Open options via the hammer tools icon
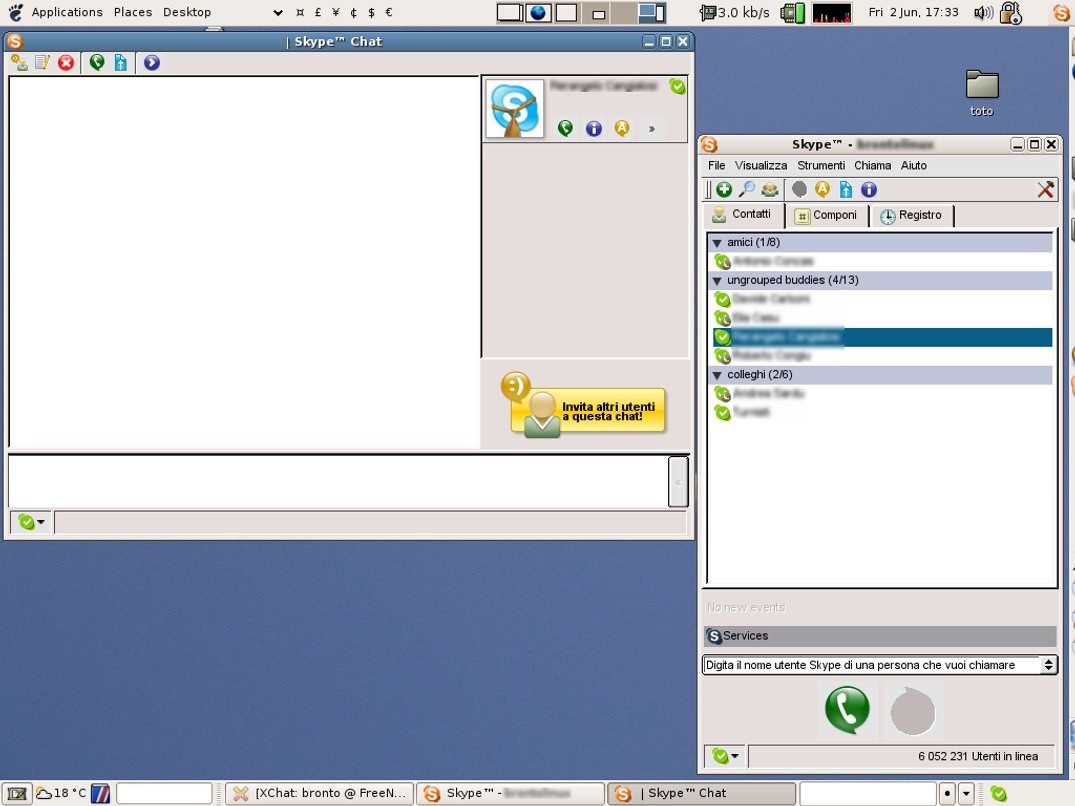The width and height of the screenshot is (1075, 806). (x=1046, y=190)
